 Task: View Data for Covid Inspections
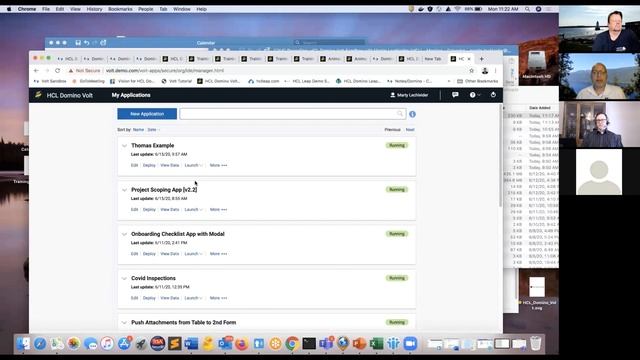(x=170, y=298)
